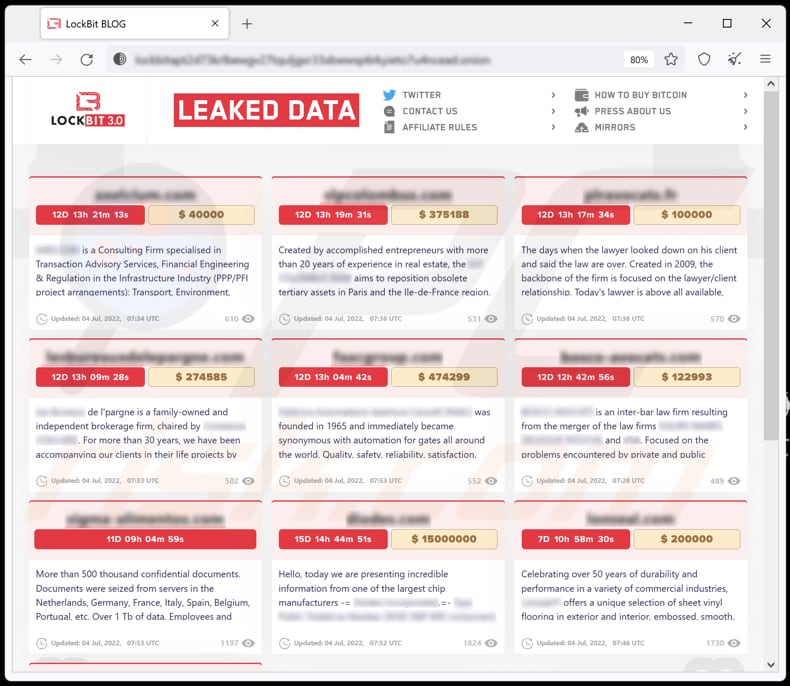Open the CONTACT US menu link
This screenshot has width=790, height=686.
[430, 111]
